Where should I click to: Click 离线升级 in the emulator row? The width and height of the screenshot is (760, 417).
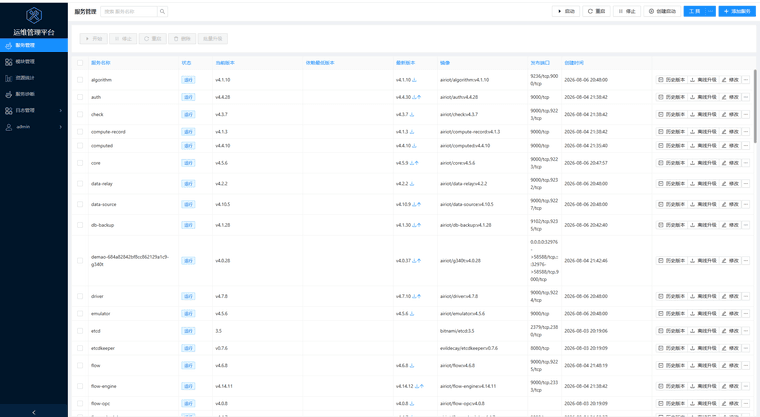703,314
